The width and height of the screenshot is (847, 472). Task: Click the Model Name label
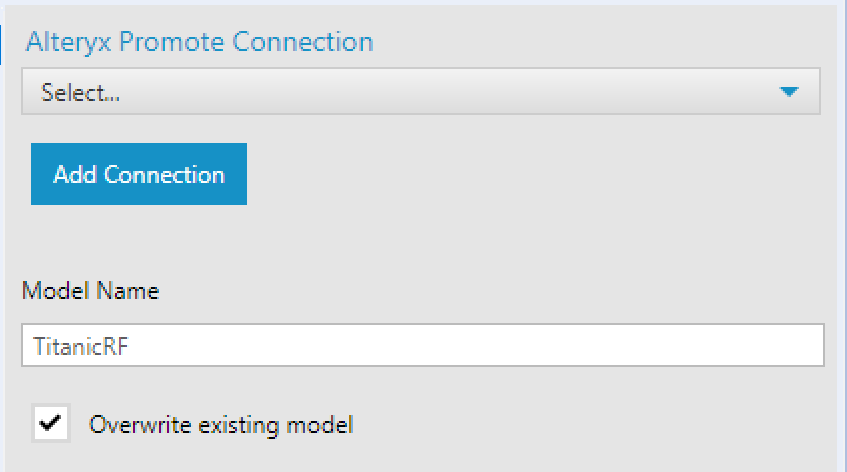pyautogui.click(x=90, y=291)
